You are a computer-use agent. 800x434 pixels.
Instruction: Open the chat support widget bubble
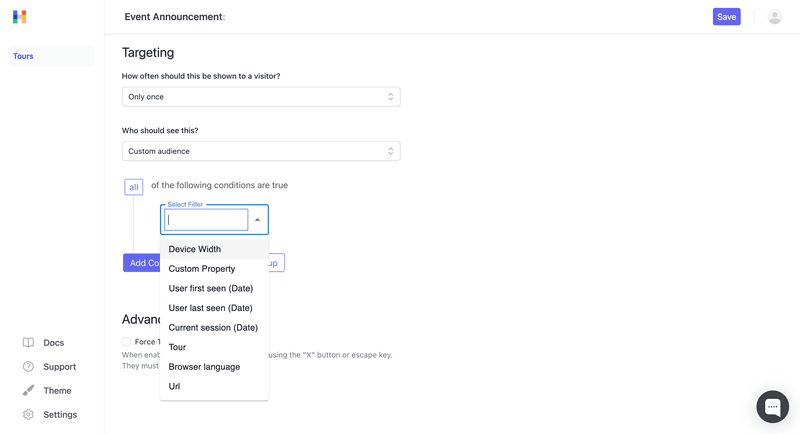pyautogui.click(x=772, y=407)
